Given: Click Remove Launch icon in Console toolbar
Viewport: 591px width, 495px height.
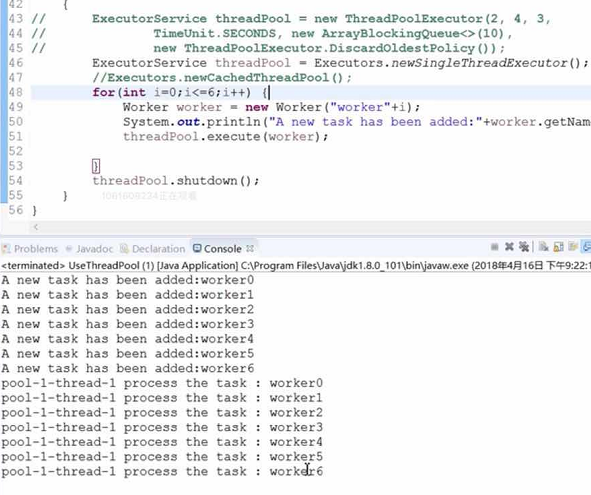Looking at the screenshot, I should 509,247.
